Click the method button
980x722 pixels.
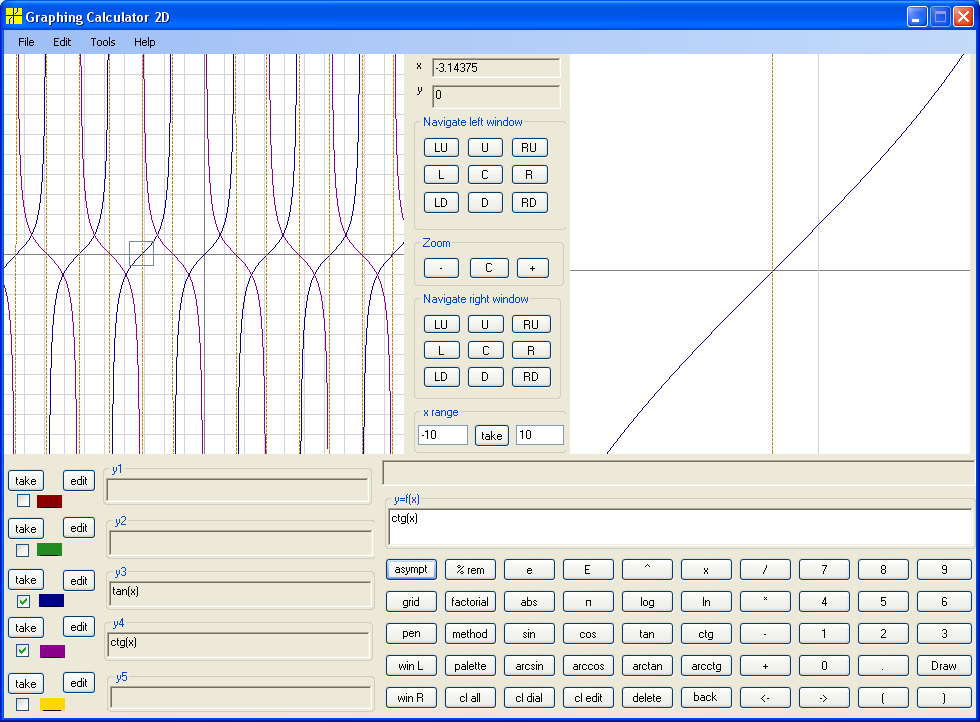(470, 633)
